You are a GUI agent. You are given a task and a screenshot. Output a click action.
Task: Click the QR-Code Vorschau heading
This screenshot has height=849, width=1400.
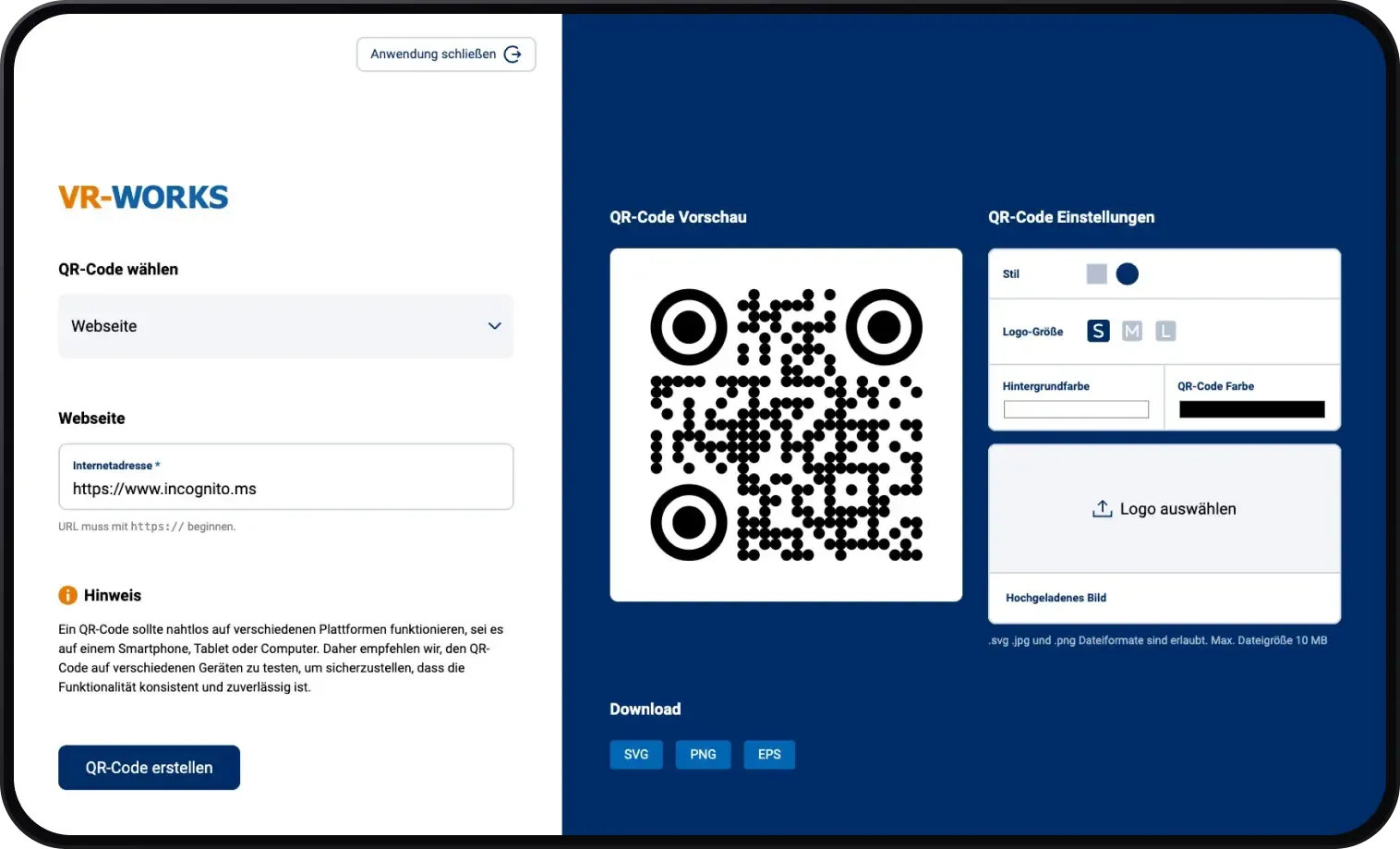[678, 217]
